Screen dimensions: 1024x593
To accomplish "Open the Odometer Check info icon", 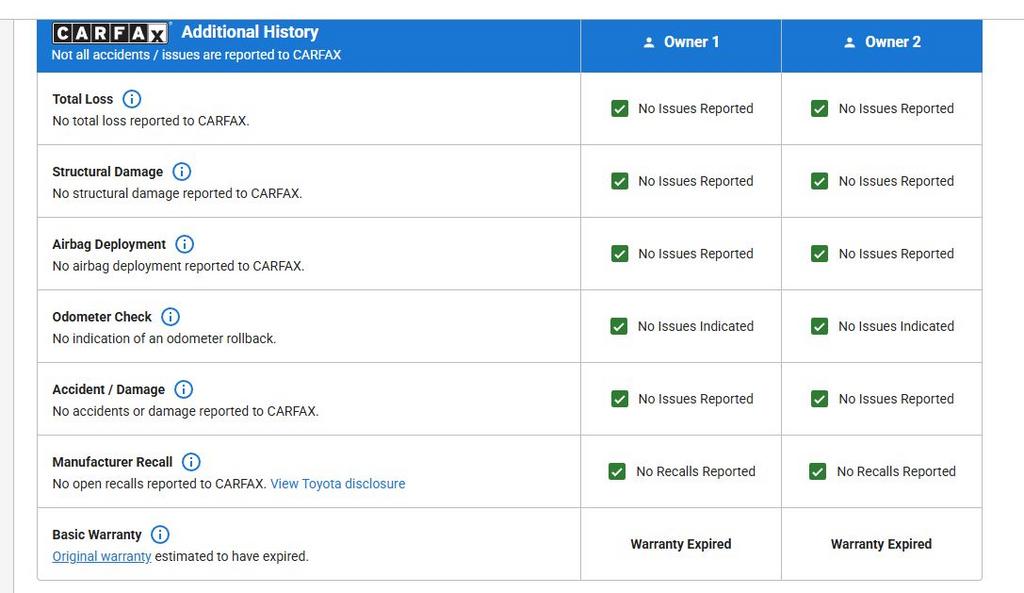I will (x=170, y=317).
